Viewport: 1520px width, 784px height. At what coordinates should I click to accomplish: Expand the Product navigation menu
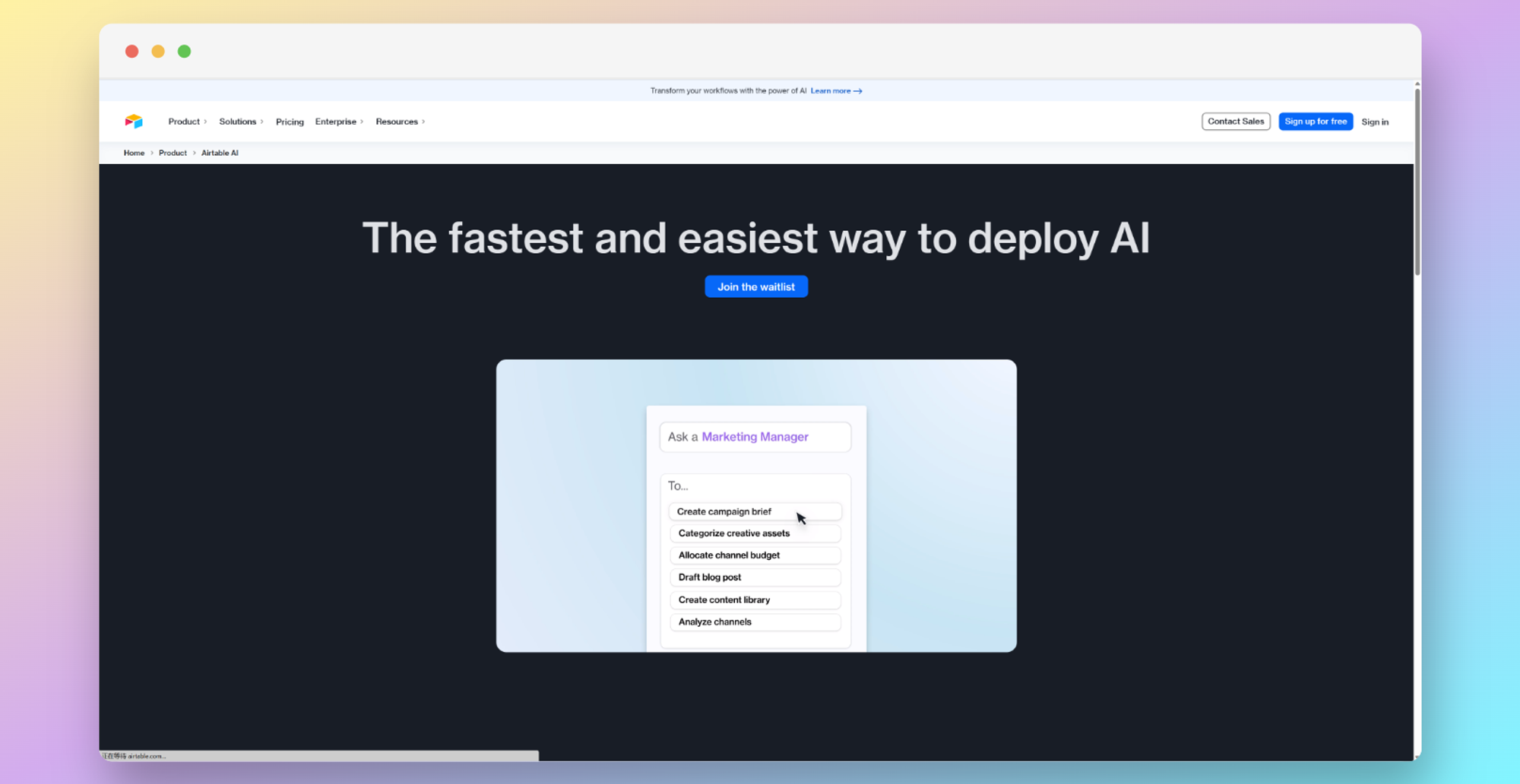187,122
